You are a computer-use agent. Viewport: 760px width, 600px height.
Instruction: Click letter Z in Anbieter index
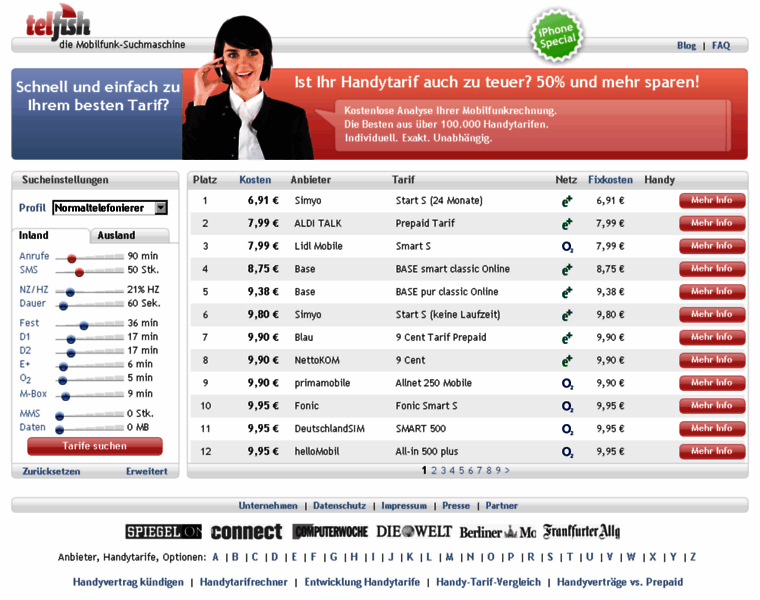pyautogui.click(x=693, y=557)
